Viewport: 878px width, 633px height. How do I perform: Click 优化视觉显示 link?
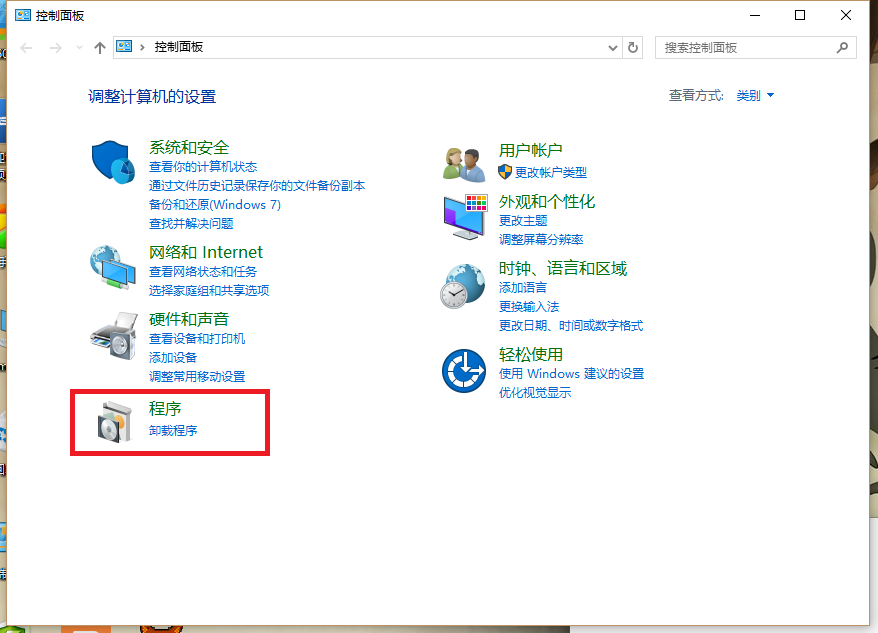pyautogui.click(x=535, y=393)
